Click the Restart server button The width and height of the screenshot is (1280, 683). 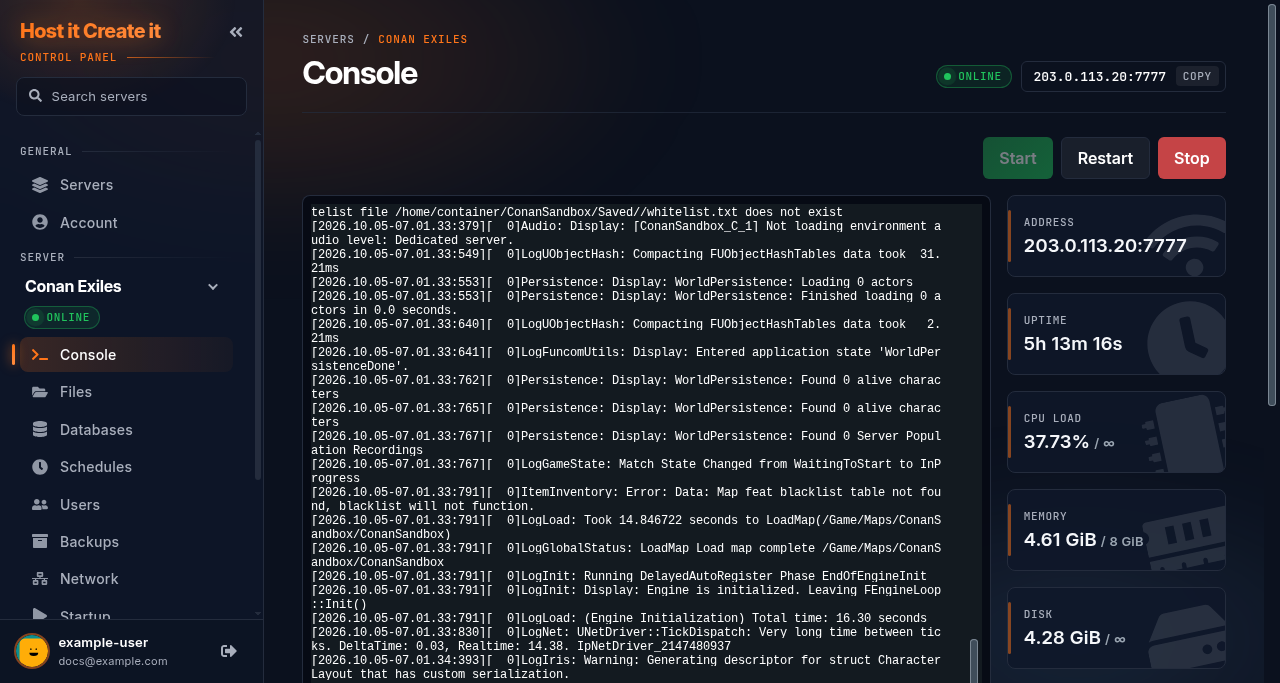[x=1105, y=158]
